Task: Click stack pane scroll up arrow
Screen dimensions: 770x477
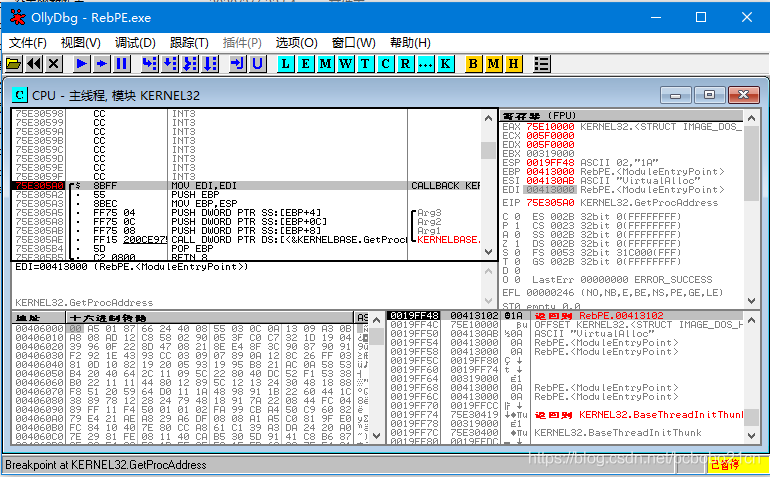Action: 751,320
